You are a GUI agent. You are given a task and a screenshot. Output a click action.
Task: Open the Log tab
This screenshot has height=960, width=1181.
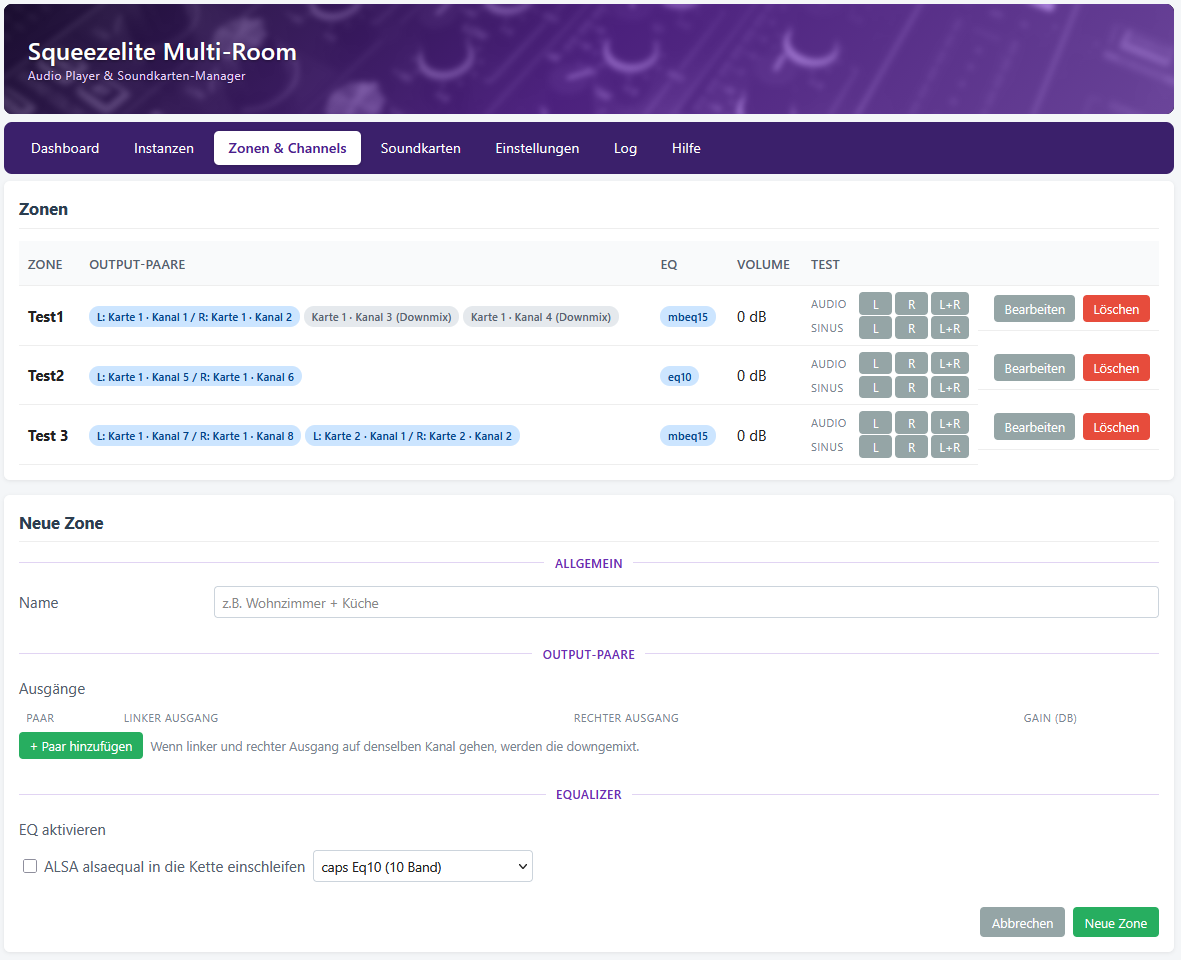point(625,148)
